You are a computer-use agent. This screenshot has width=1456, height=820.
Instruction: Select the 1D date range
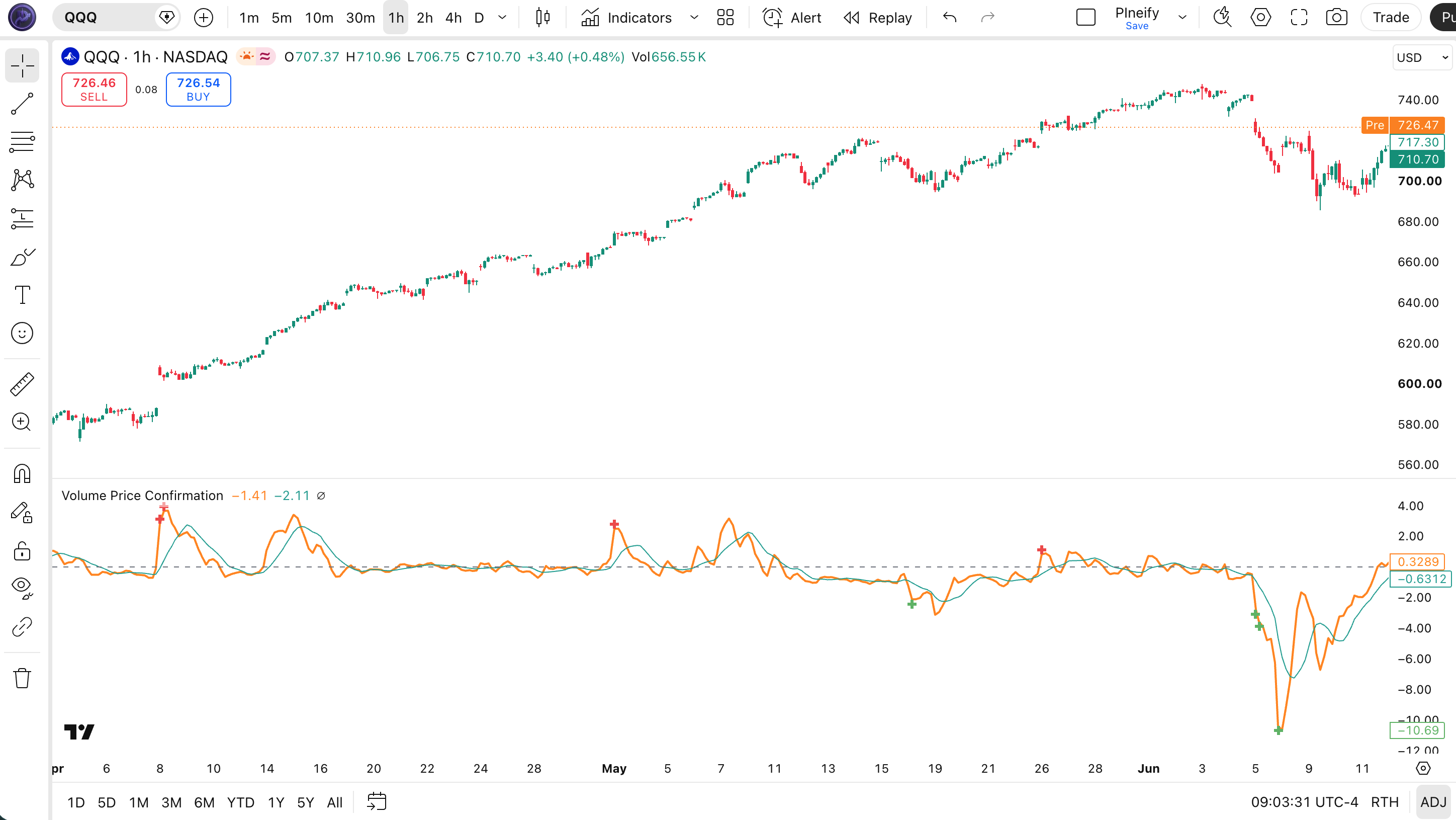(x=76, y=802)
